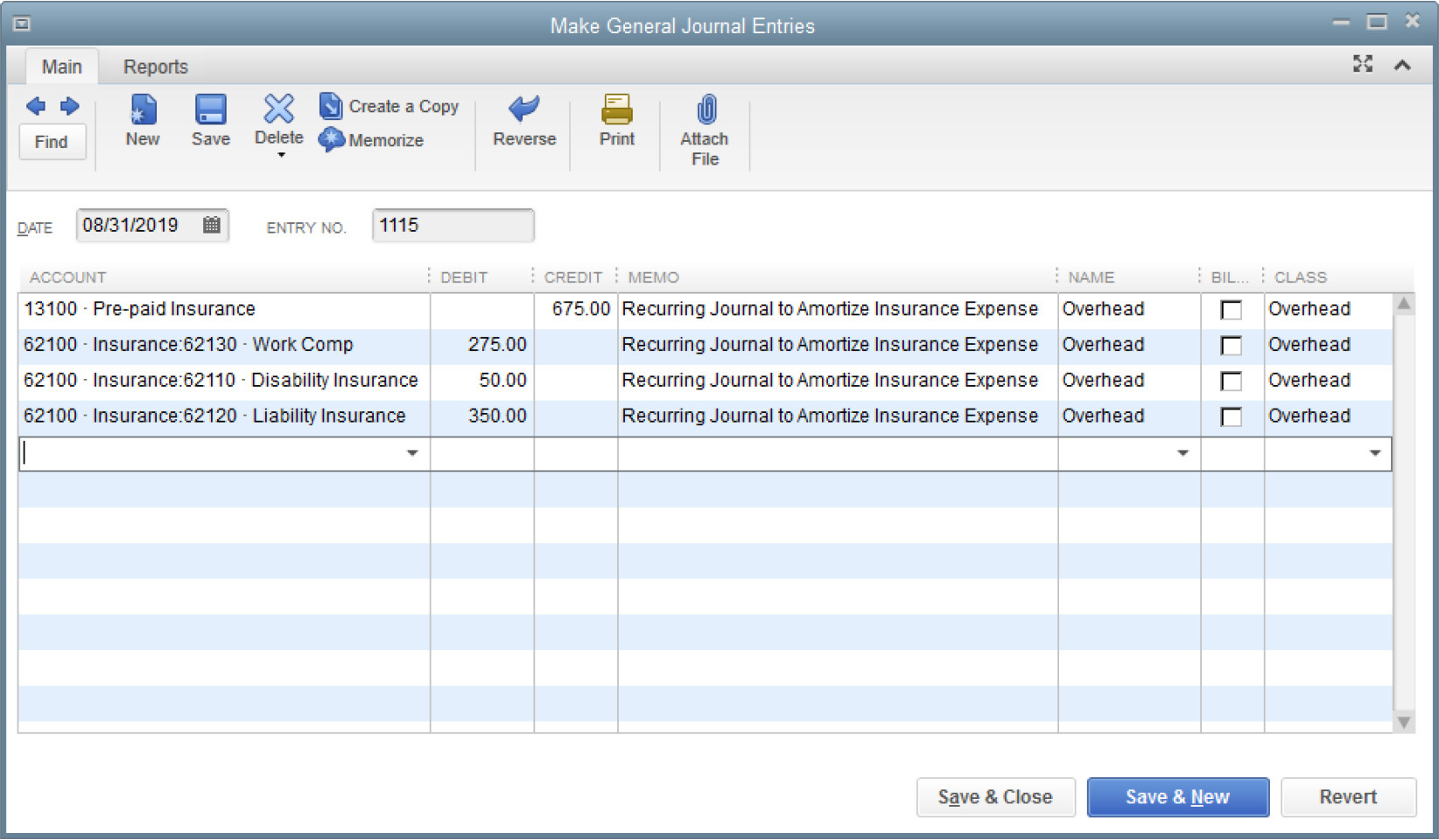This screenshot has width=1439, height=840.
Task: Click Overhead name in Work Comp row
Action: pyautogui.click(x=1103, y=345)
